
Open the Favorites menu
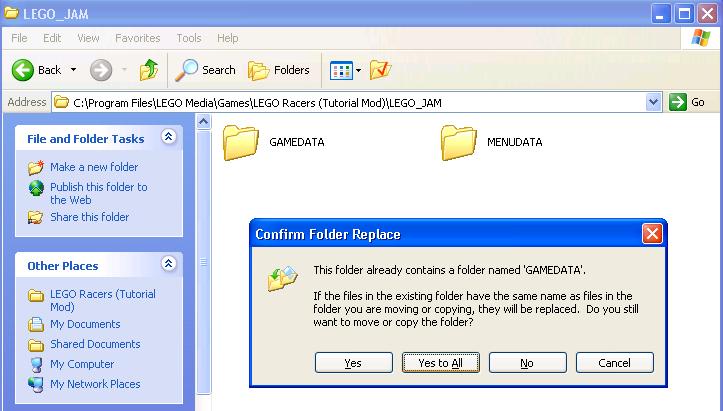137,38
